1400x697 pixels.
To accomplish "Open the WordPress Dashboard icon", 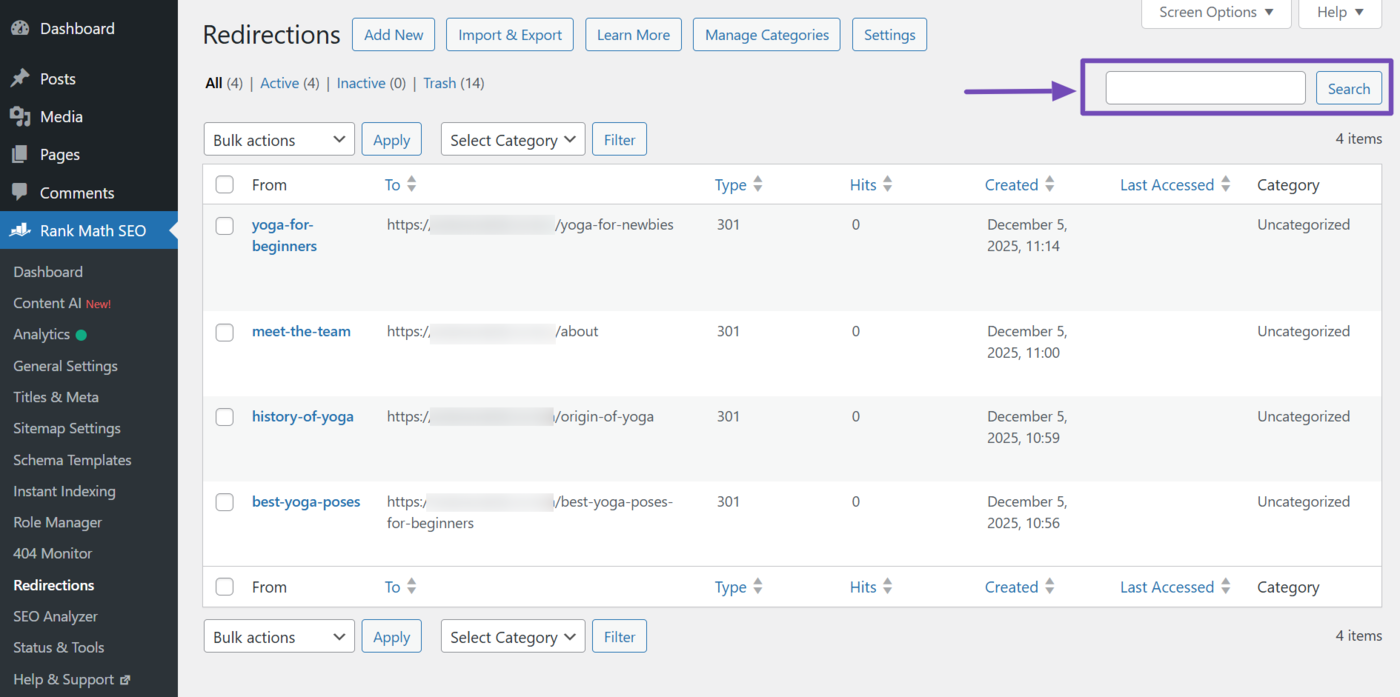I will (x=21, y=28).
